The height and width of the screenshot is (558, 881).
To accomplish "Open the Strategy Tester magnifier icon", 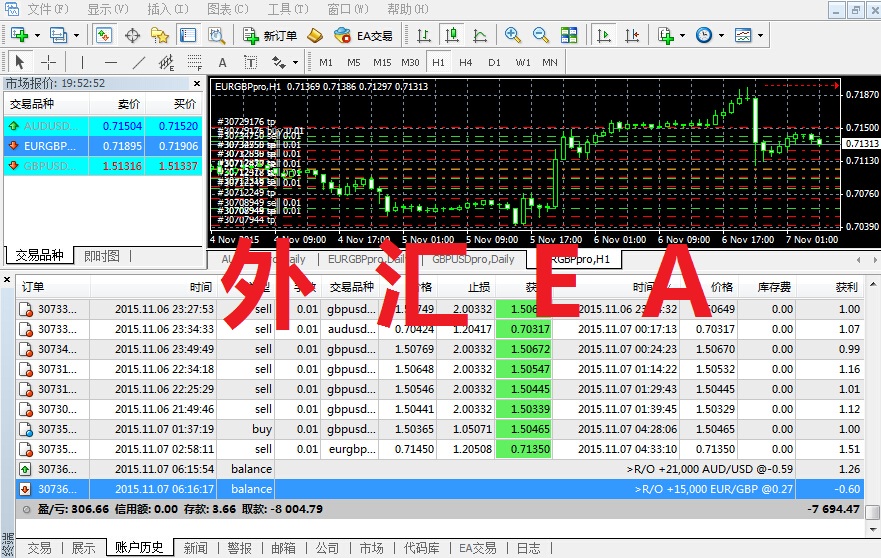I will [216, 35].
